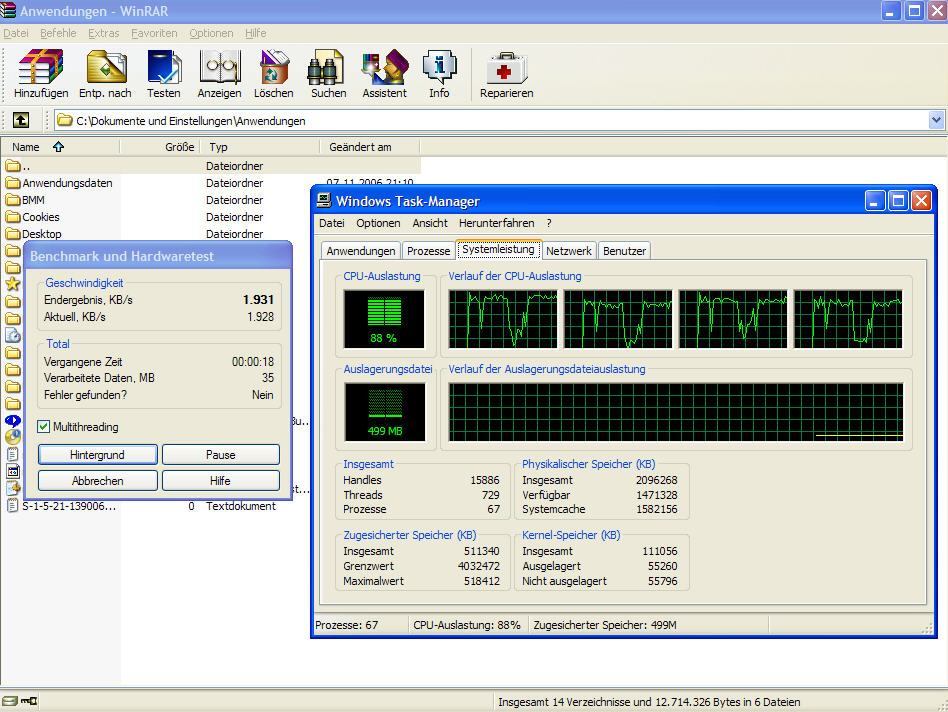Screen dimensions: 948x712
Task: Click the Anwendungsdaten folder icon
Action: (13, 183)
